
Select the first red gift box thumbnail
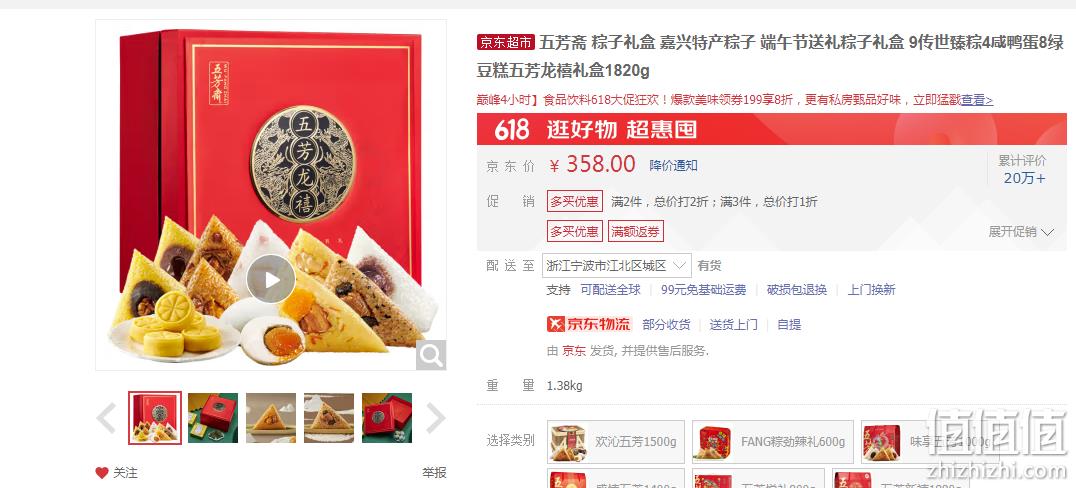[x=155, y=418]
